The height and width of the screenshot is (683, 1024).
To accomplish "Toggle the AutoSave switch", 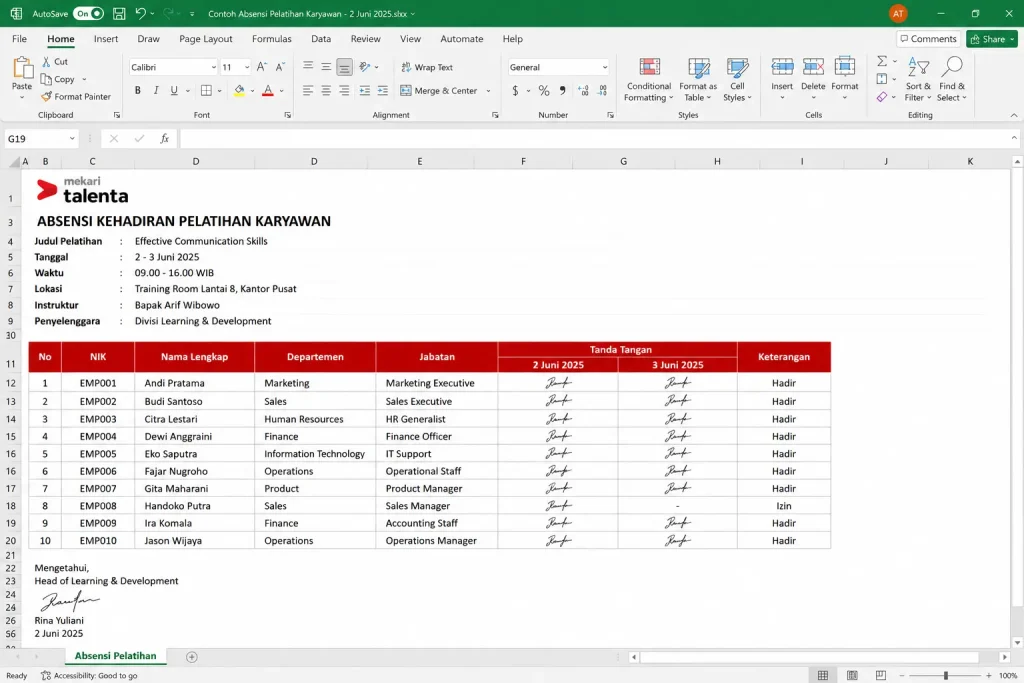I will click(x=88, y=13).
